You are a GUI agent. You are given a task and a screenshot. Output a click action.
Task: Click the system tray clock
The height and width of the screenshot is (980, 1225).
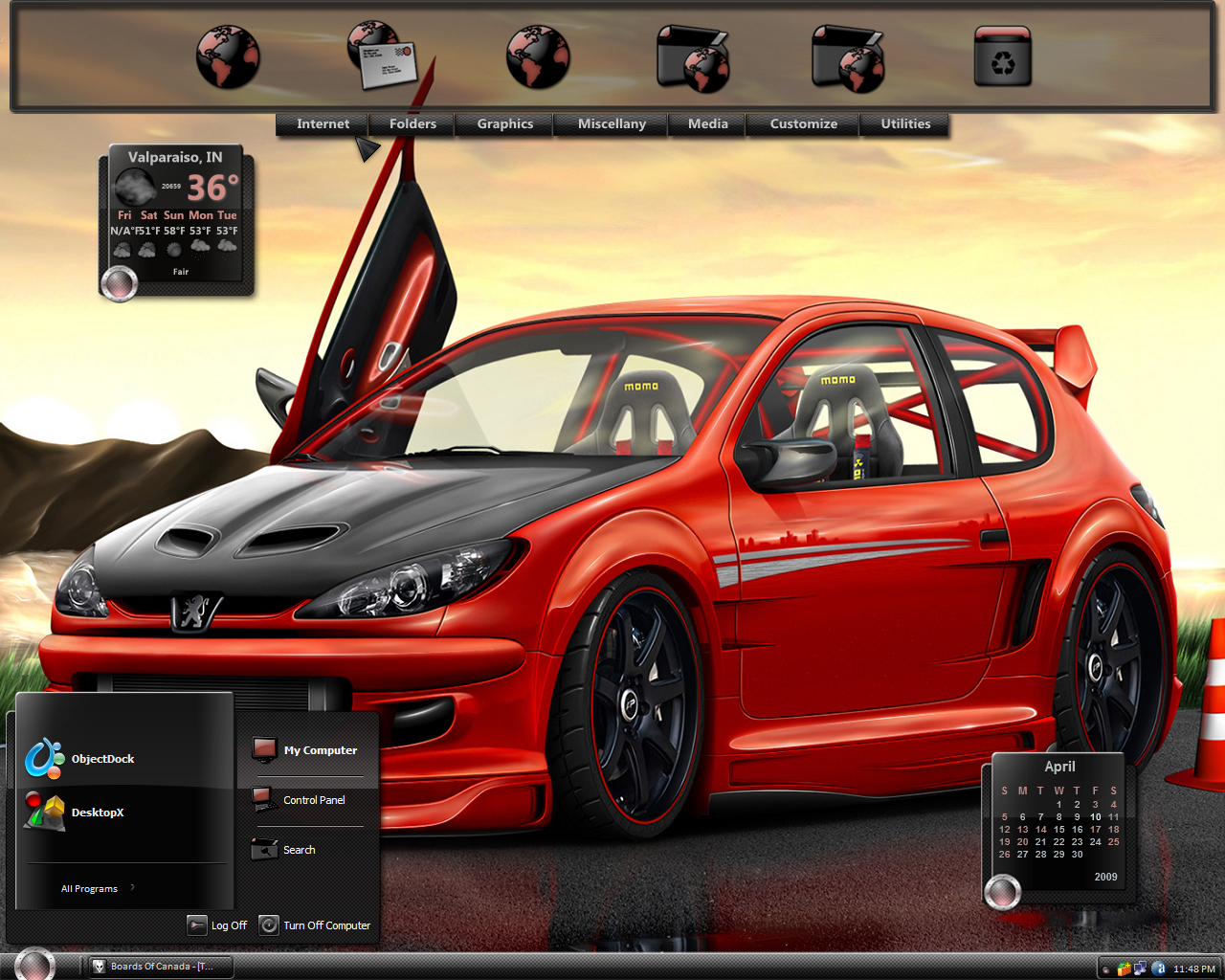pos(1193,969)
